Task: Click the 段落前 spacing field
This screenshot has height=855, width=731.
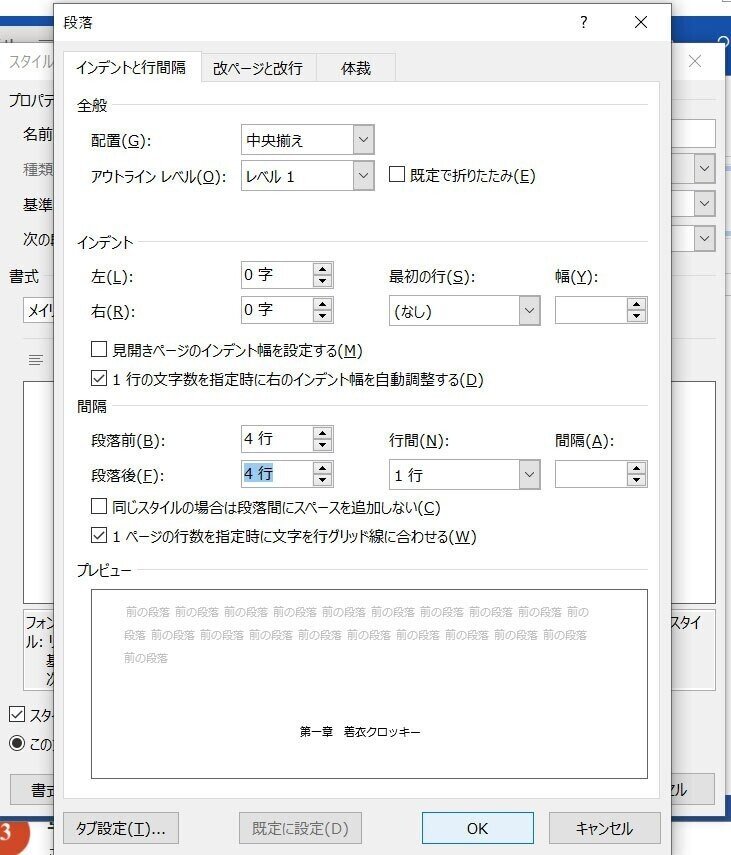Action: click(277, 439)
